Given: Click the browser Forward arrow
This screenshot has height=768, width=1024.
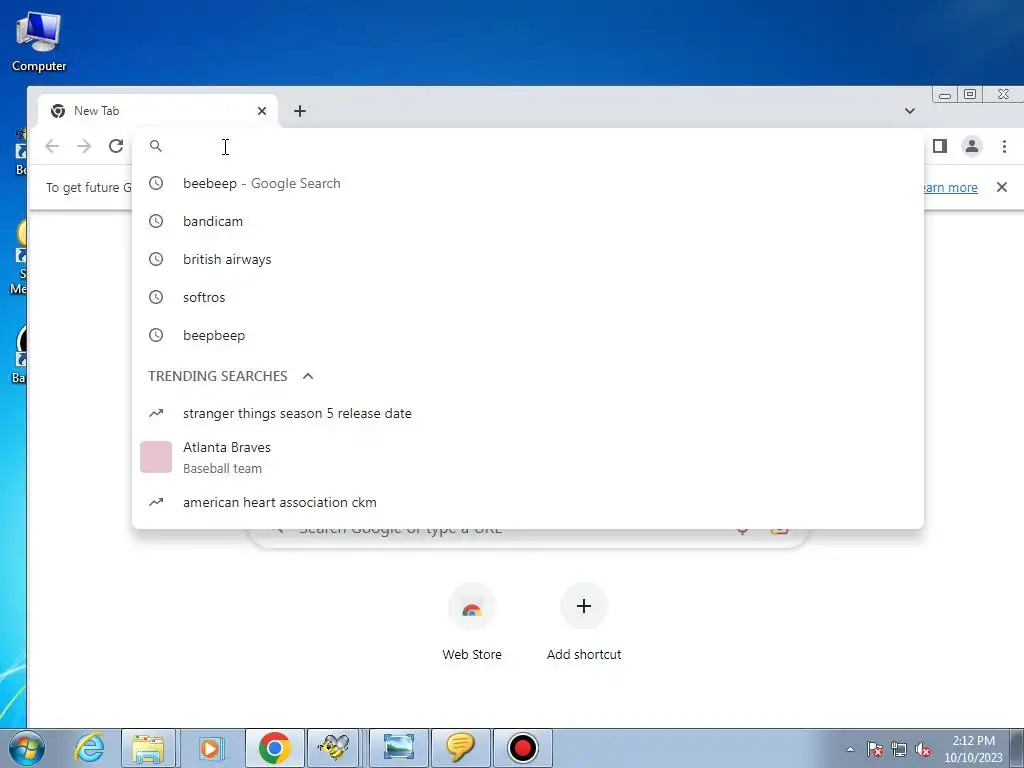Looking at the screenshot, I should tap(84, 146).
